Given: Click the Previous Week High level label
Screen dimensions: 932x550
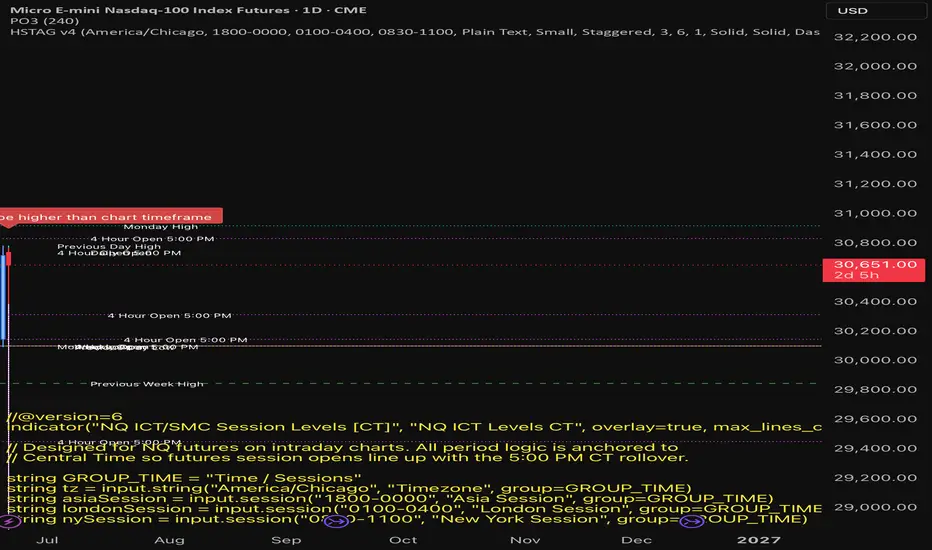Looking at the screenshot, I should pos(147,384).
